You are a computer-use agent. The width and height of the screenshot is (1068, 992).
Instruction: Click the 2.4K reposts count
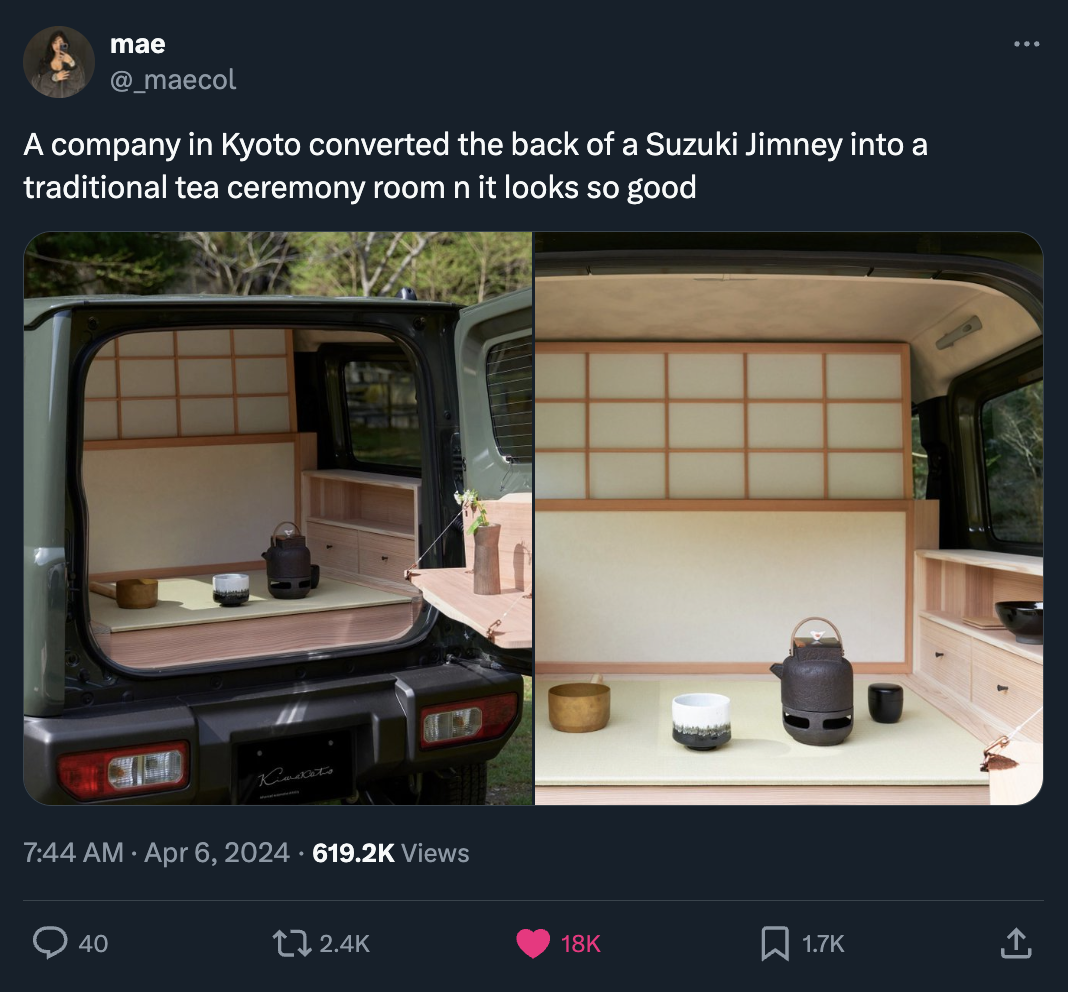tap(345, 944)
